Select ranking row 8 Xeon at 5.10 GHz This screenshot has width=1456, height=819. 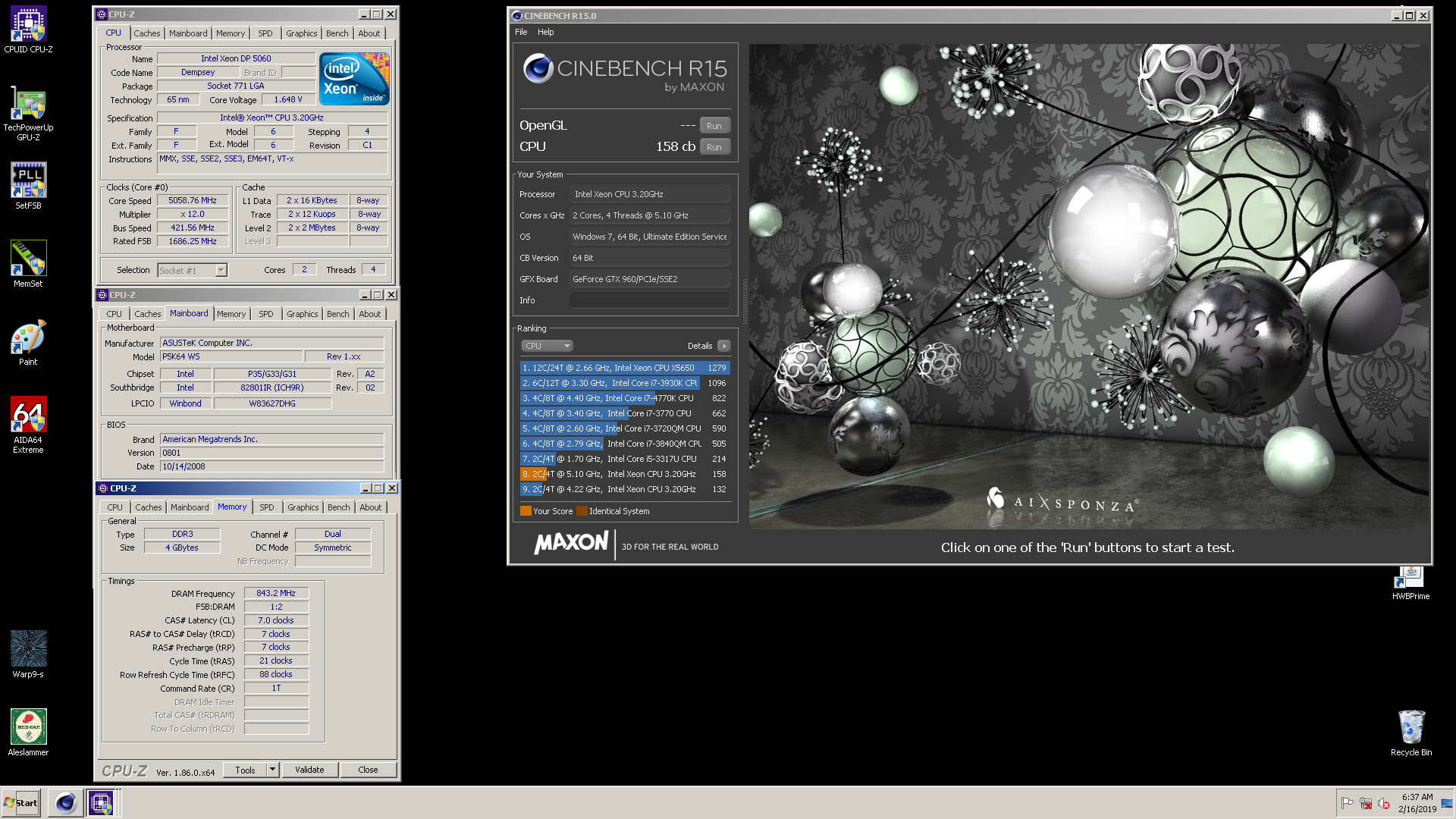point(625,474)
